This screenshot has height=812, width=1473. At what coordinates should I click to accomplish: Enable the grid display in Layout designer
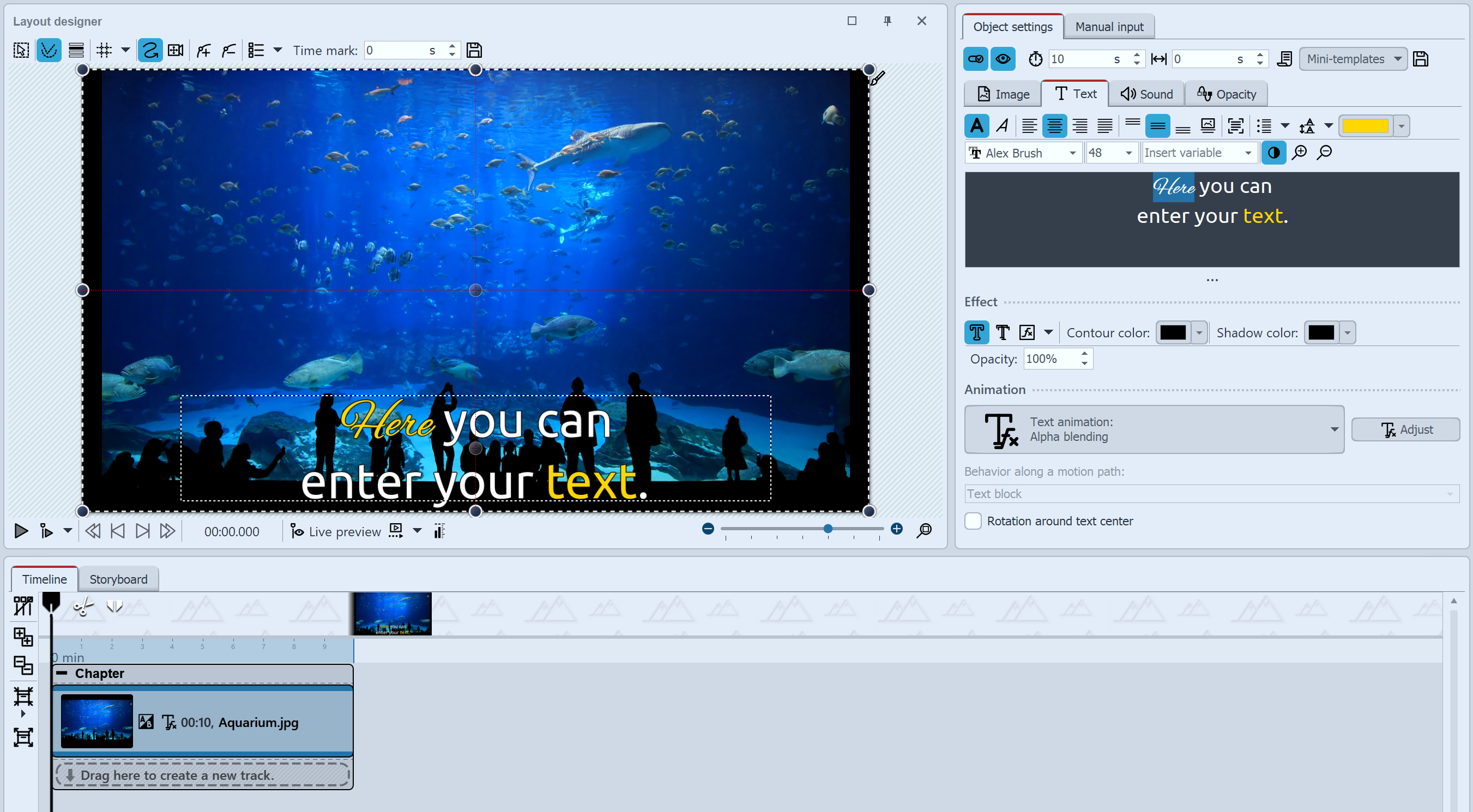(x=105, y=50)
